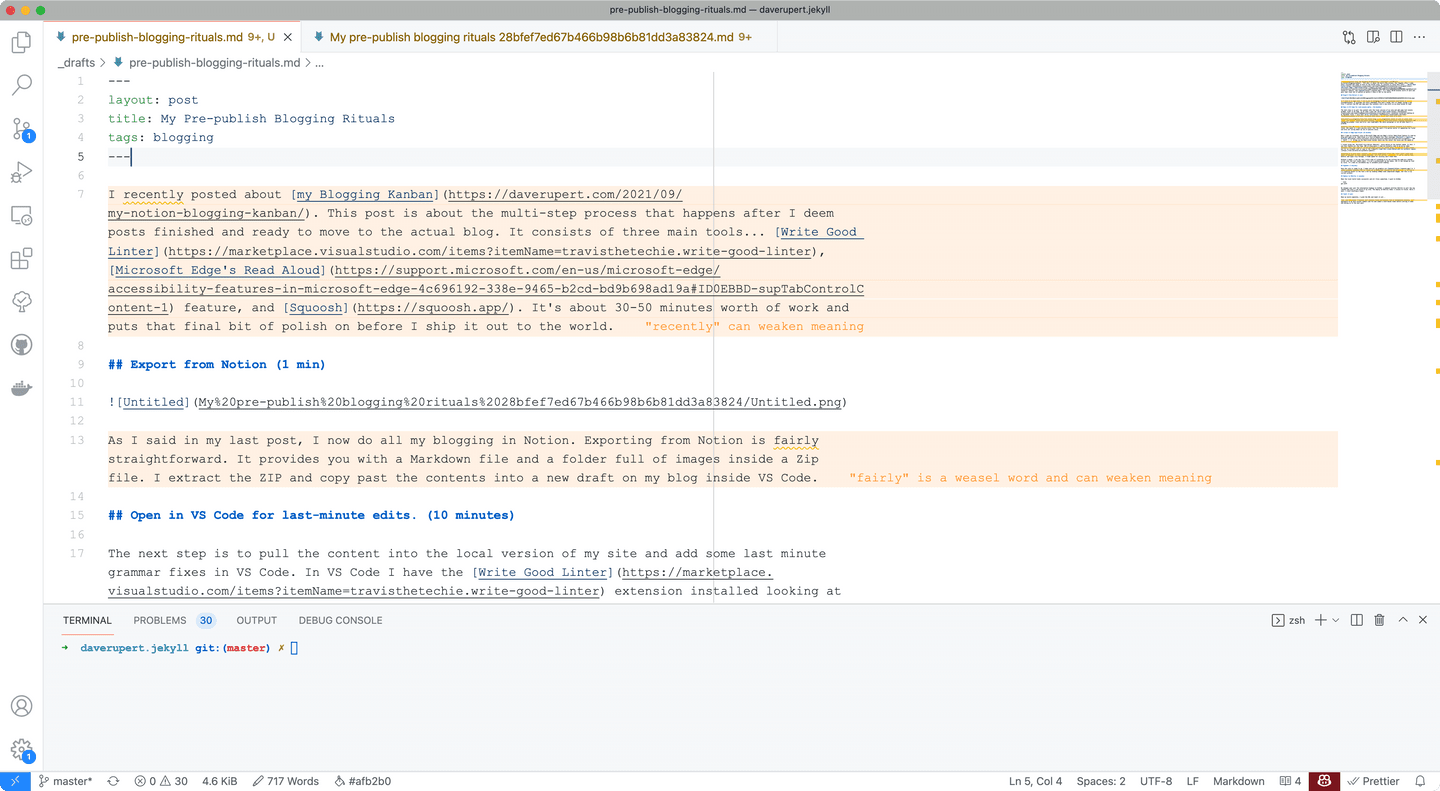Click the synchronize changes icon
This screenshot has height=791, width=1440.
(x=113, y=781)
